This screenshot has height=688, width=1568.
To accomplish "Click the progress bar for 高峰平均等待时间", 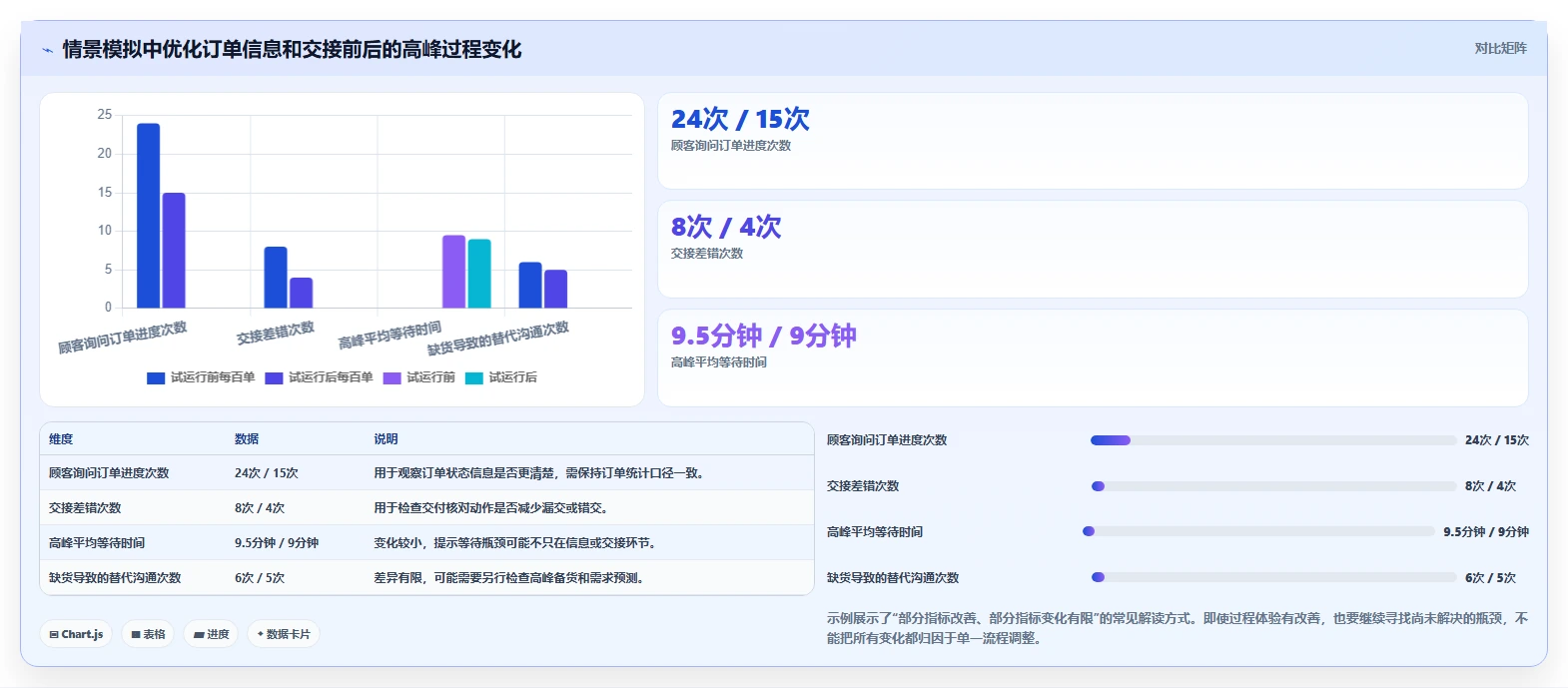I will (1258, 531).
